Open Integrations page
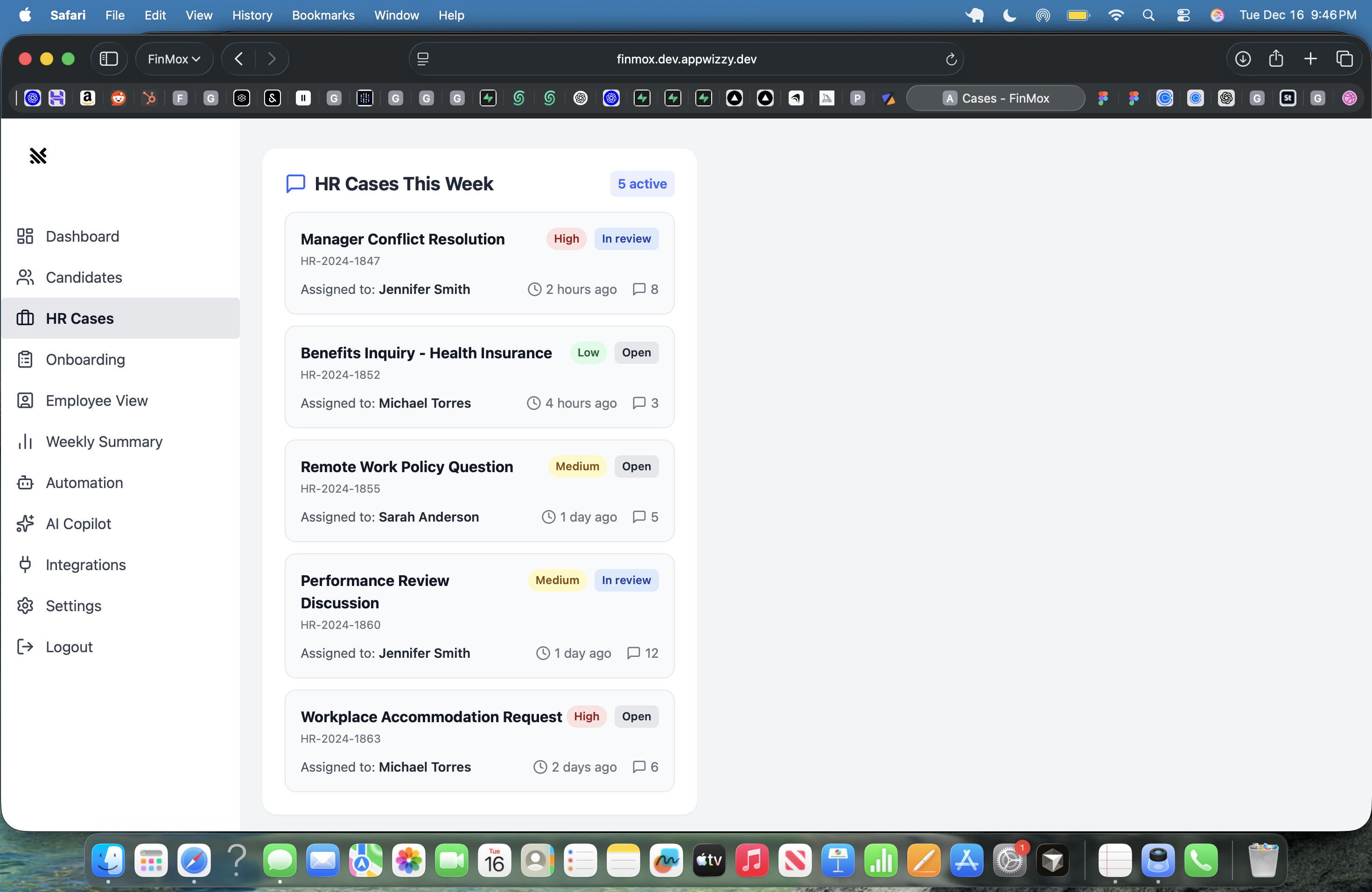The width and height of the screenshot is (1372, 892). pyautogui.click(x=85, y=564)
